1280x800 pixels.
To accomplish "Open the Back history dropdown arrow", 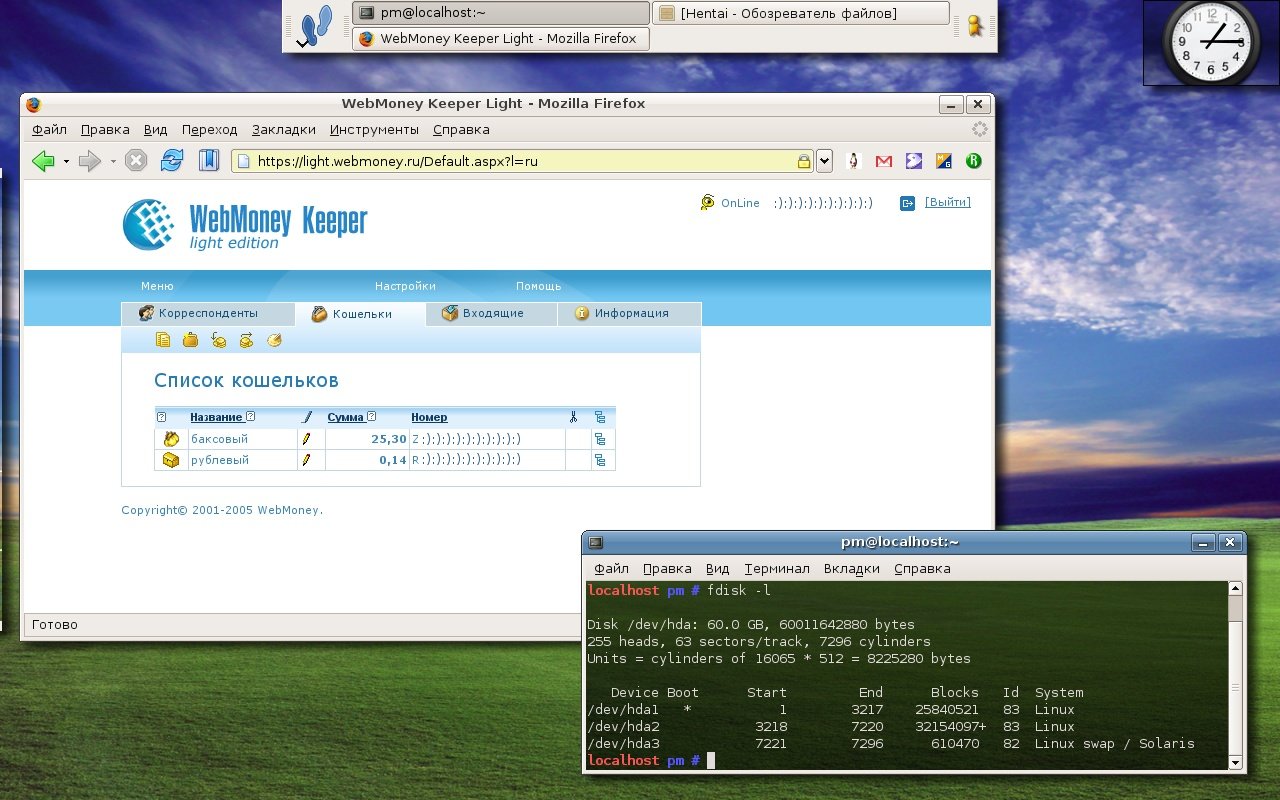I will click(x=66, y=161).
